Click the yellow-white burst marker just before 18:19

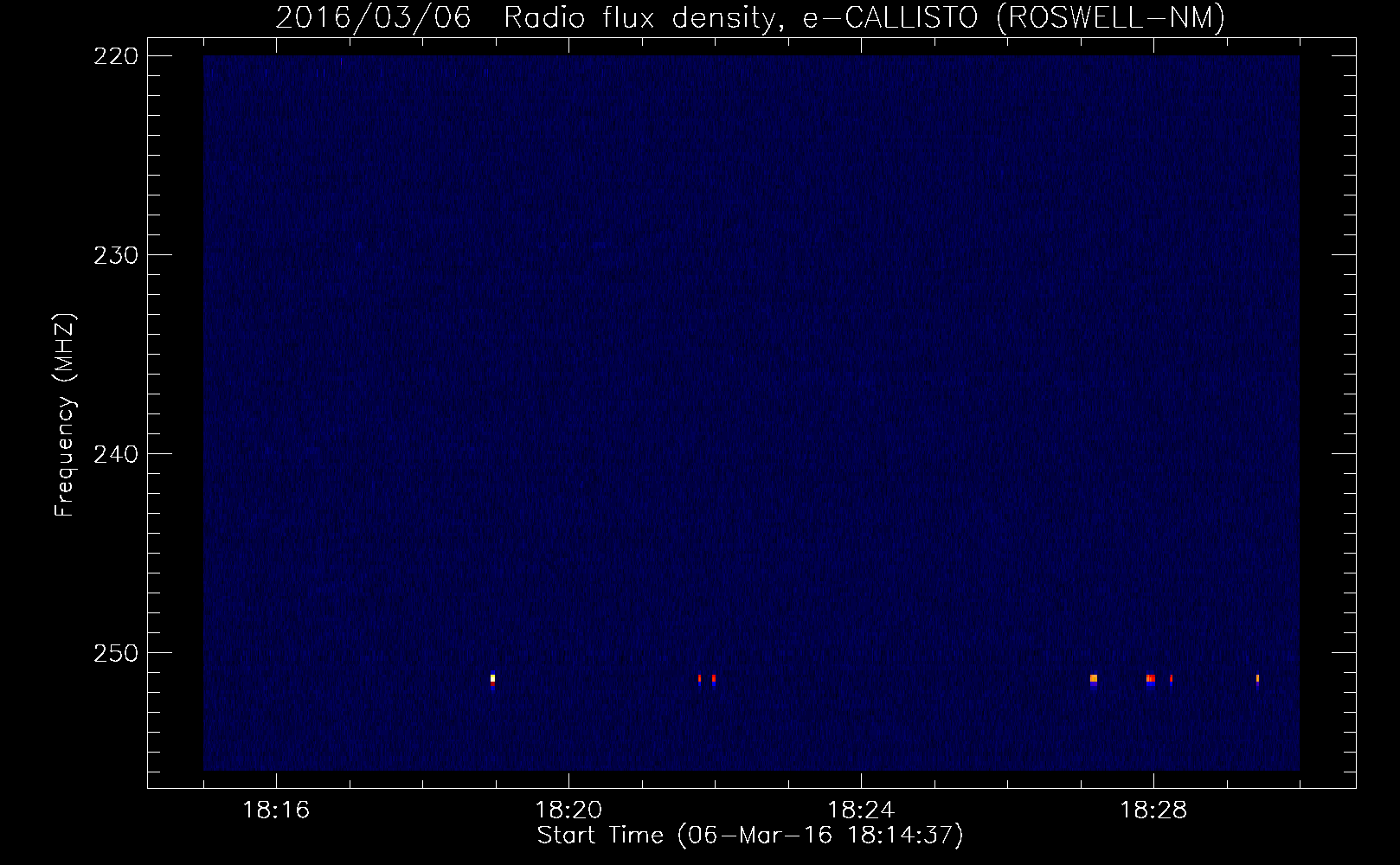(492, 680)
